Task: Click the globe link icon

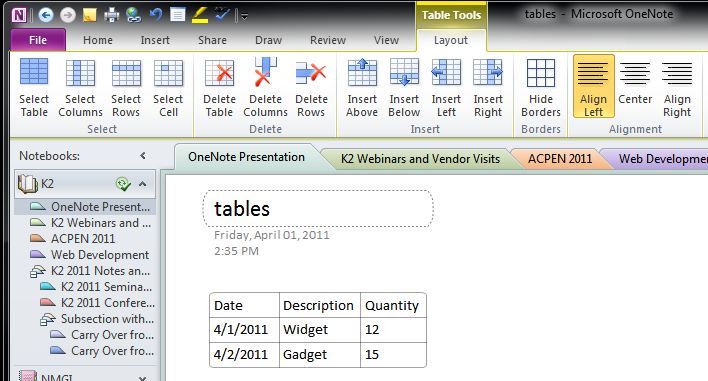Action: (133, 15)
